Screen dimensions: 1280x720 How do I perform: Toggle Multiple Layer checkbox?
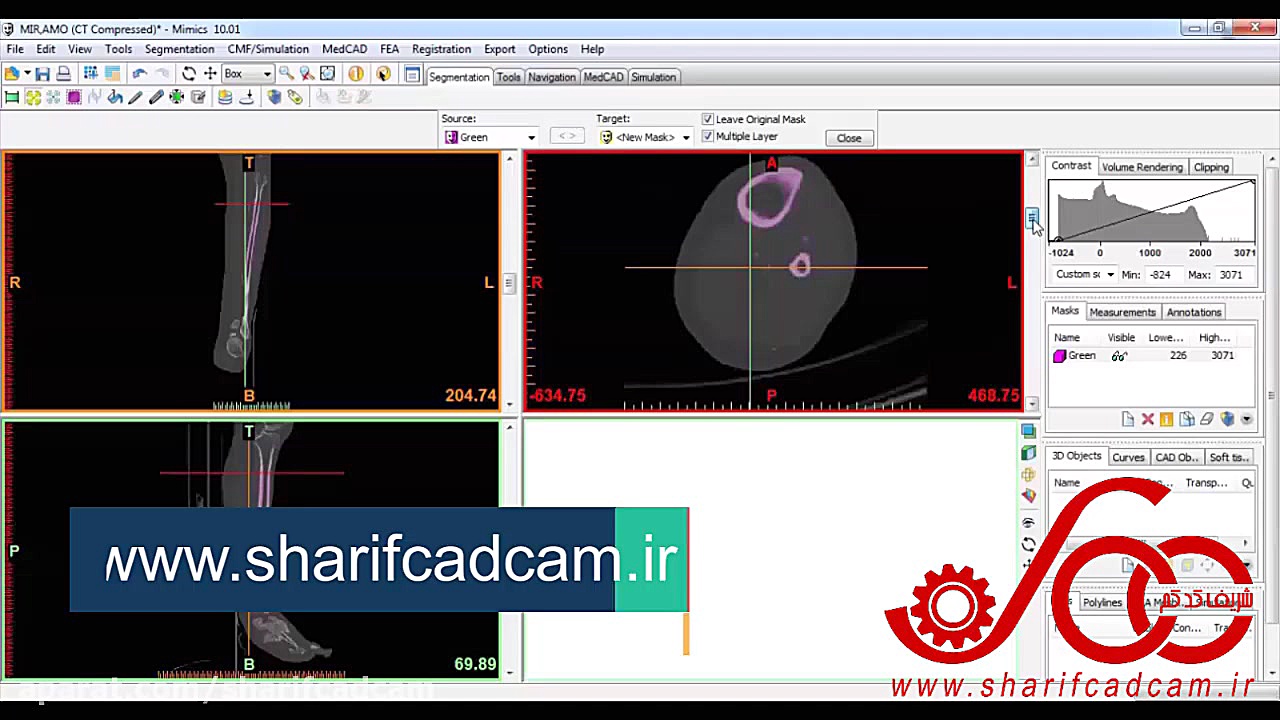(x=708, y=136)
